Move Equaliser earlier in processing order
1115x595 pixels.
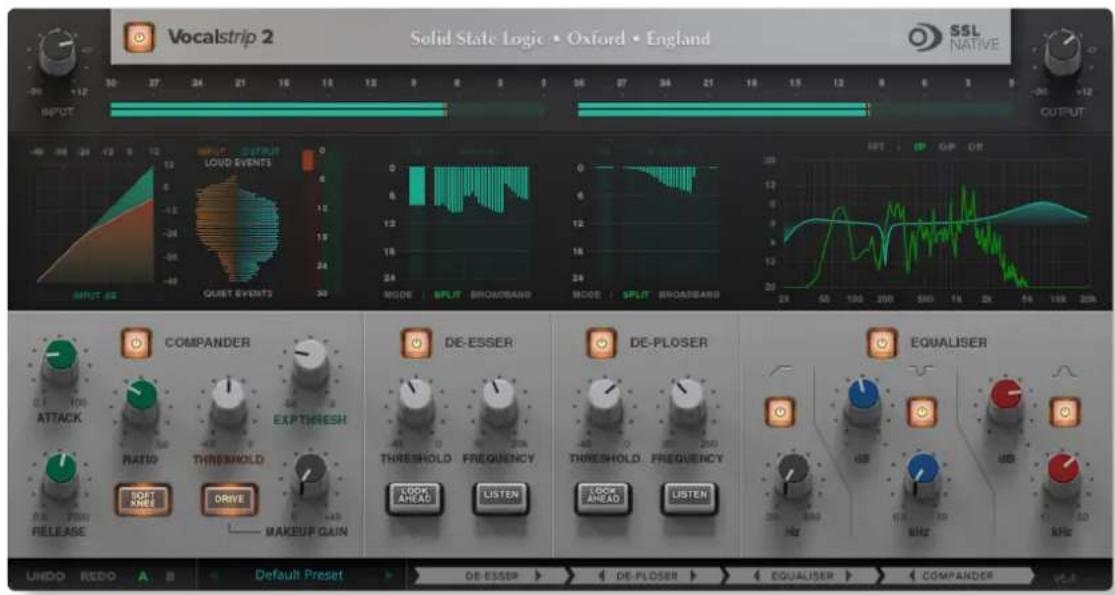pos(757,576)
